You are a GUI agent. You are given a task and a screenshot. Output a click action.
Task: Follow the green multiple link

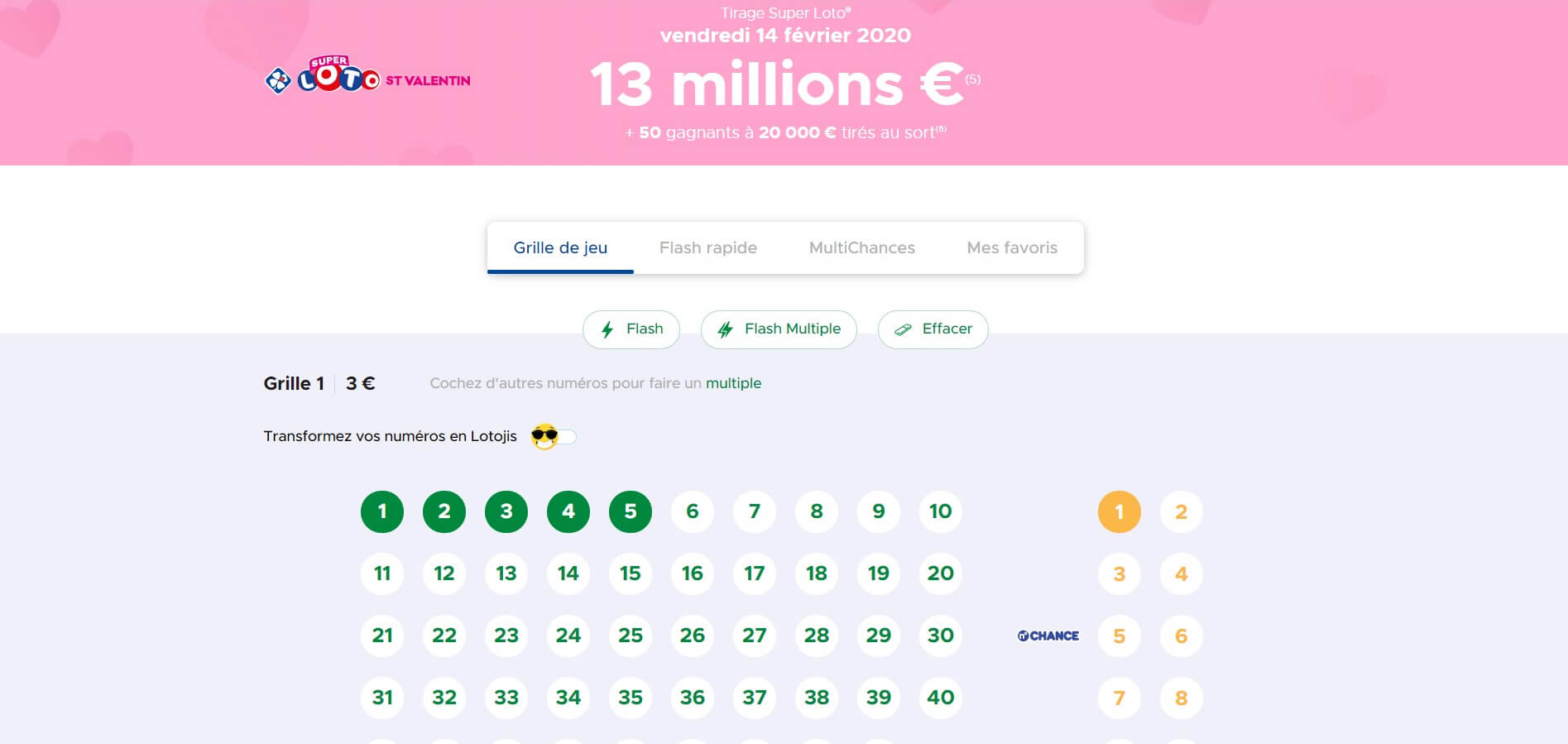click(733, 383)
